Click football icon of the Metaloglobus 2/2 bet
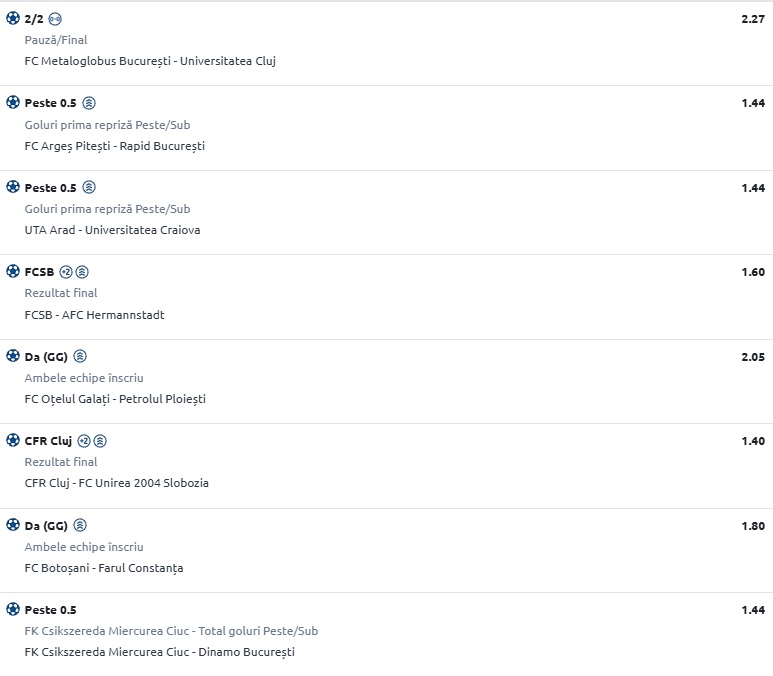 coord(13,18)
